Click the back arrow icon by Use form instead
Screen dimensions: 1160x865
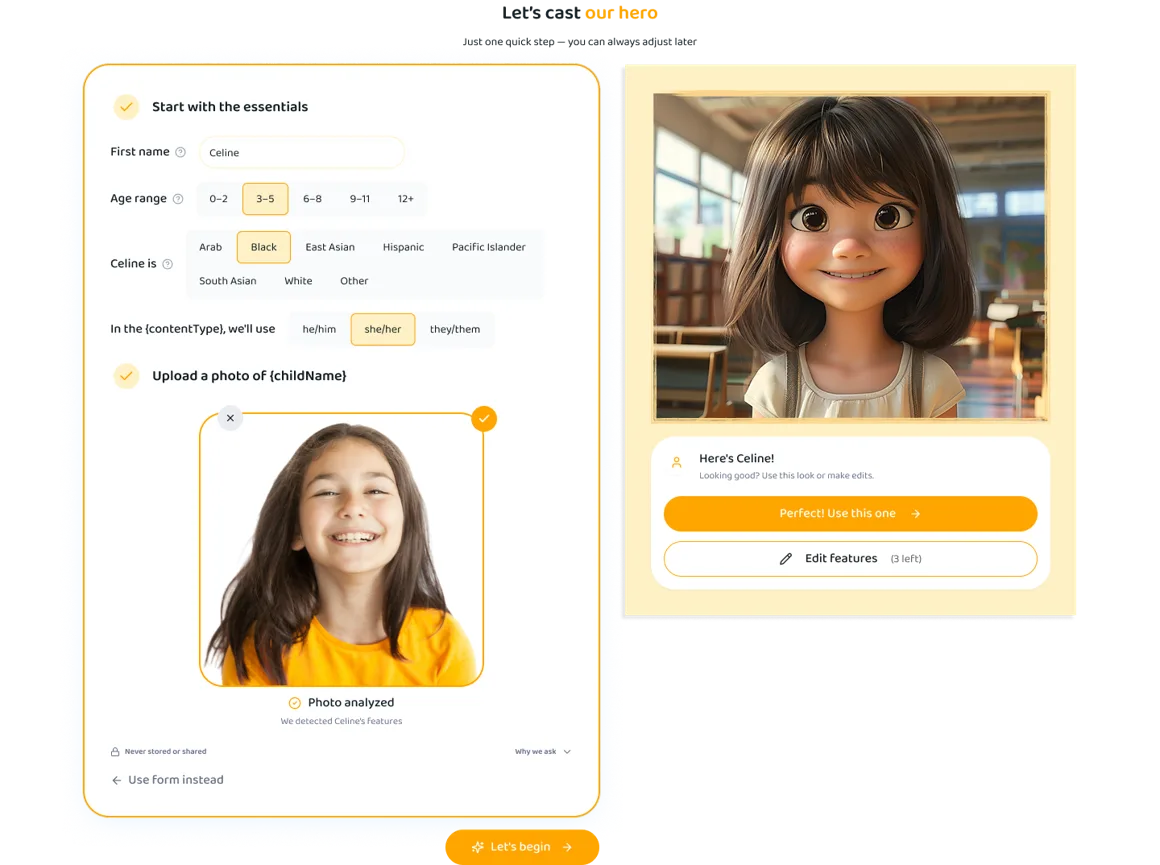click(x=116, y=780)
